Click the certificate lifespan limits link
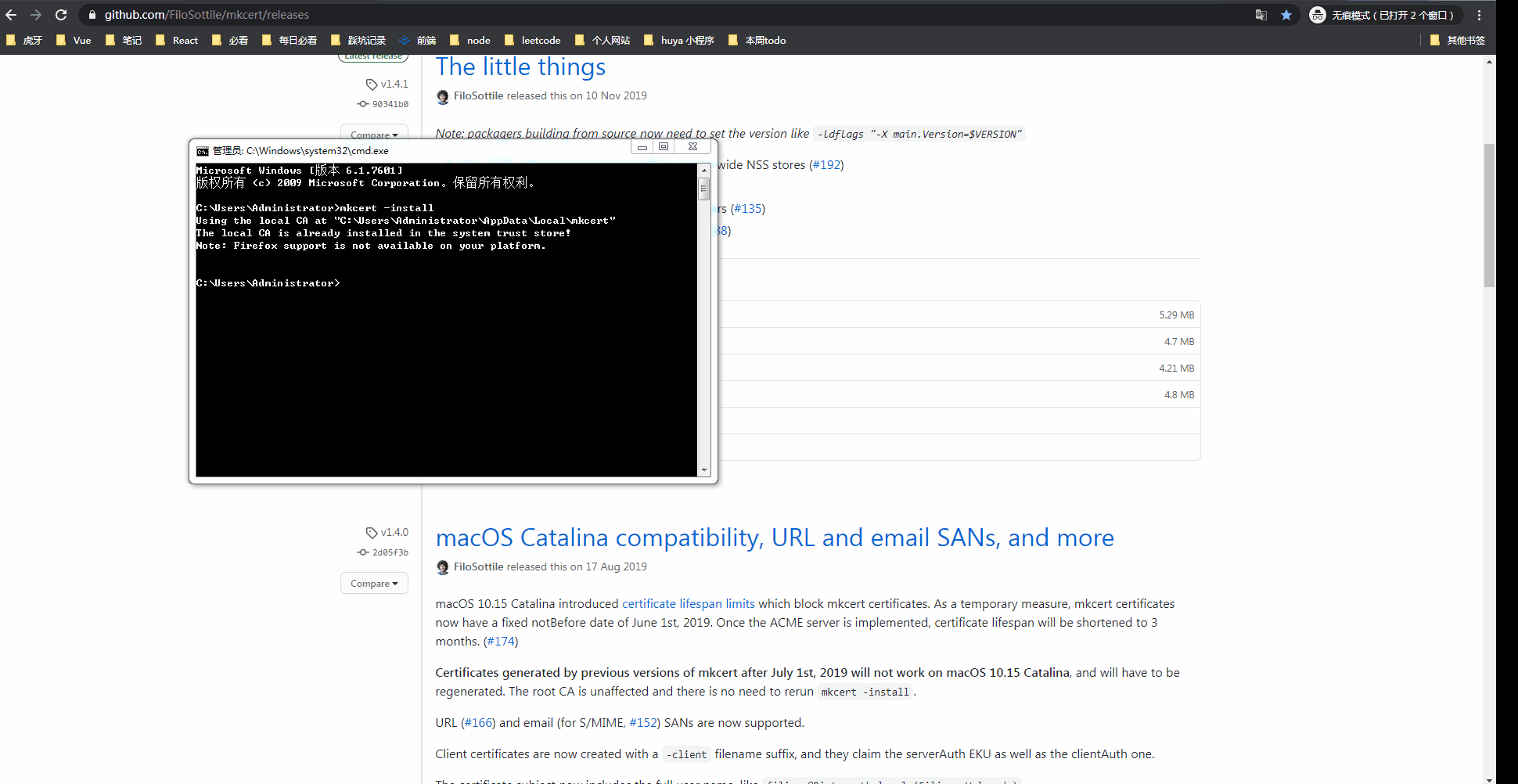 [688, 603]
